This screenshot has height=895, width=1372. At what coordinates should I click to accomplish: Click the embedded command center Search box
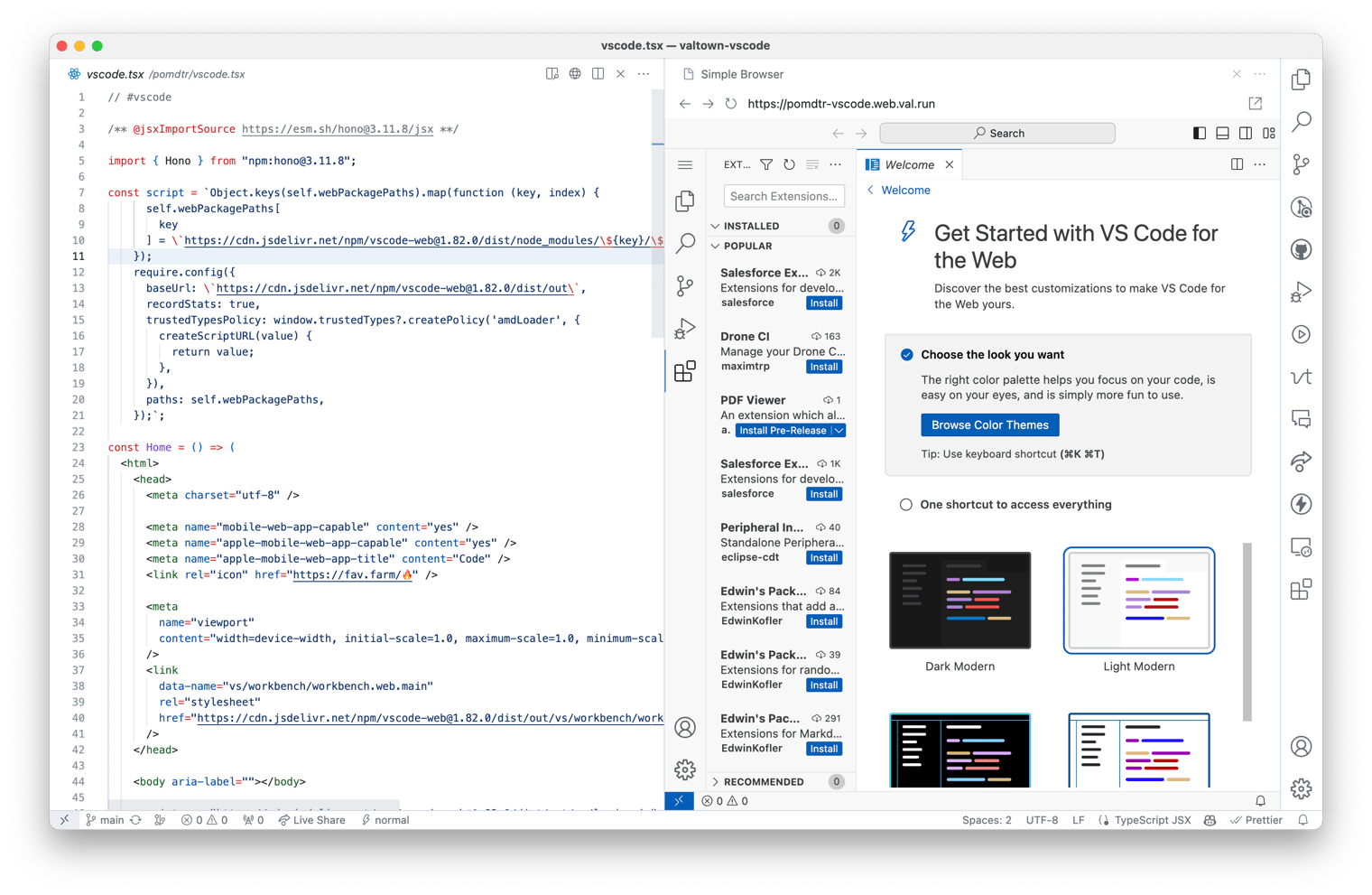click(x=997, y=134)
